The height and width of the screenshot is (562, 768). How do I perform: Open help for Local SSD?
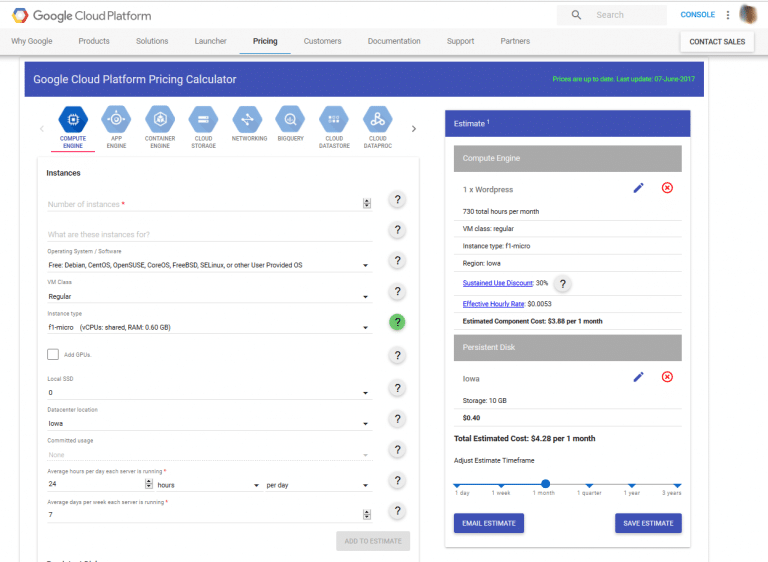pyautogui.click(x=398, y=388)
